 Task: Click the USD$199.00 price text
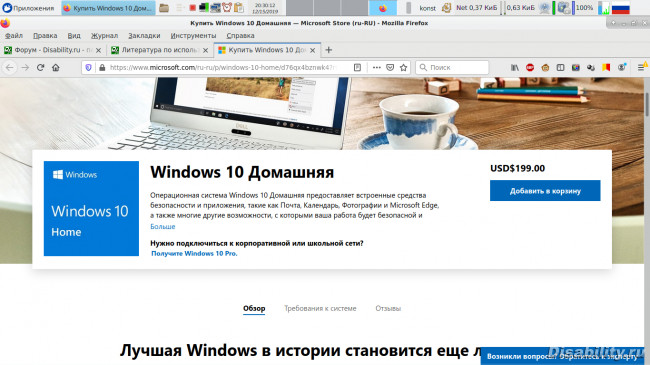pos(517,168)
